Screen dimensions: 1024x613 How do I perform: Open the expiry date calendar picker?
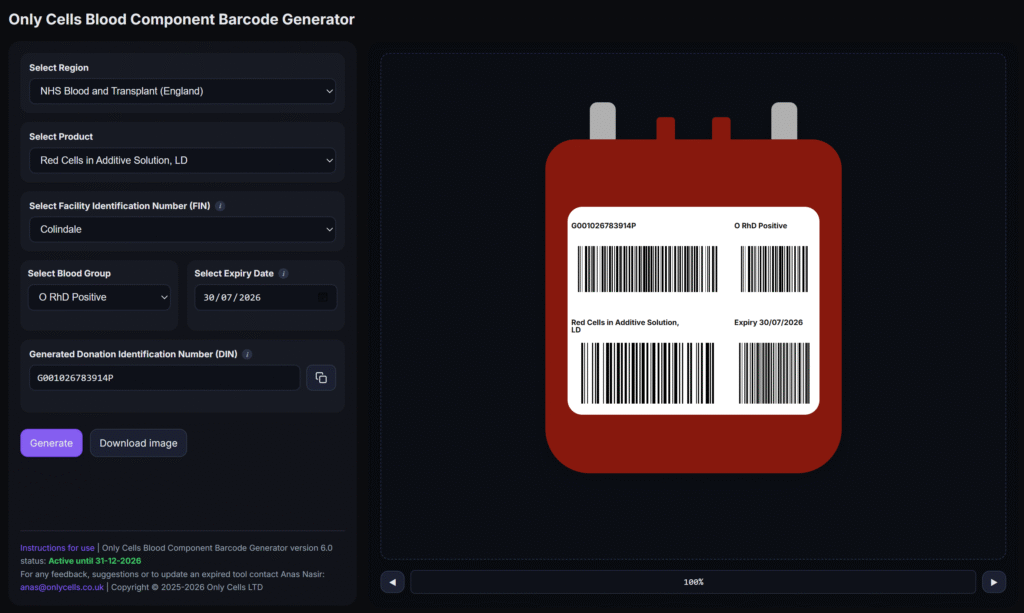click(x=323, y=297)
